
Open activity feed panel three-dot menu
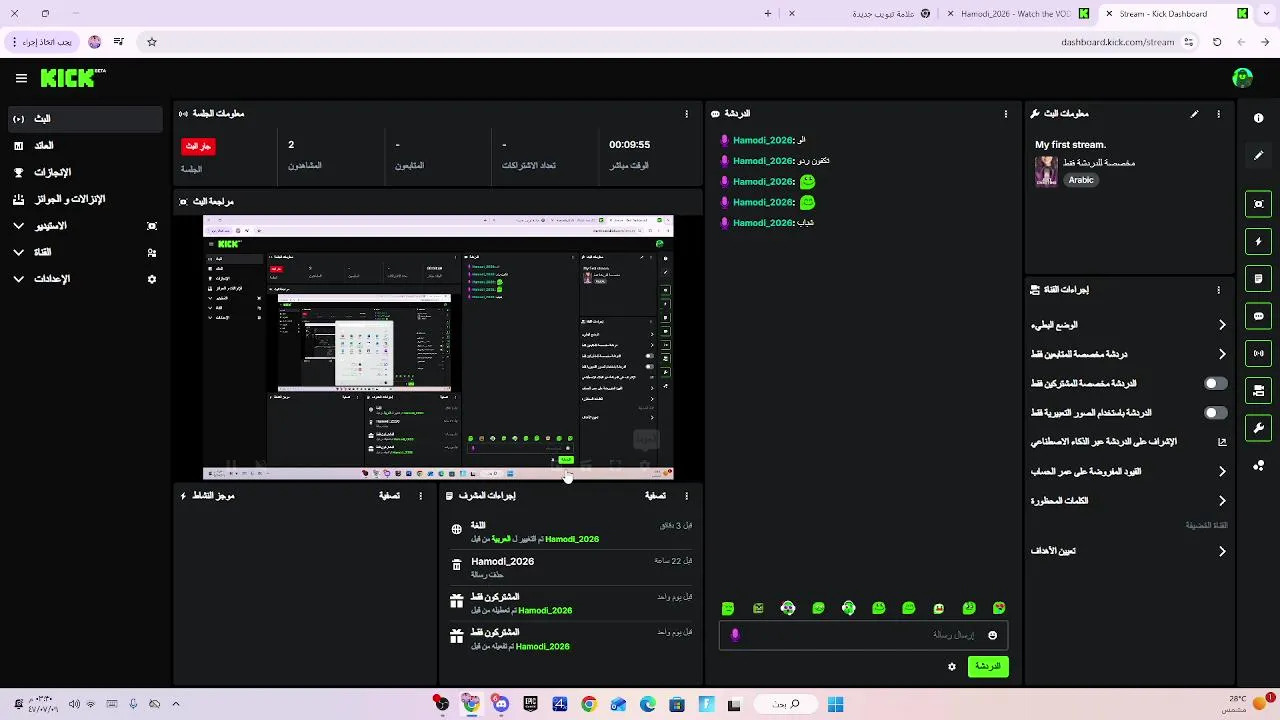[420, 496]
